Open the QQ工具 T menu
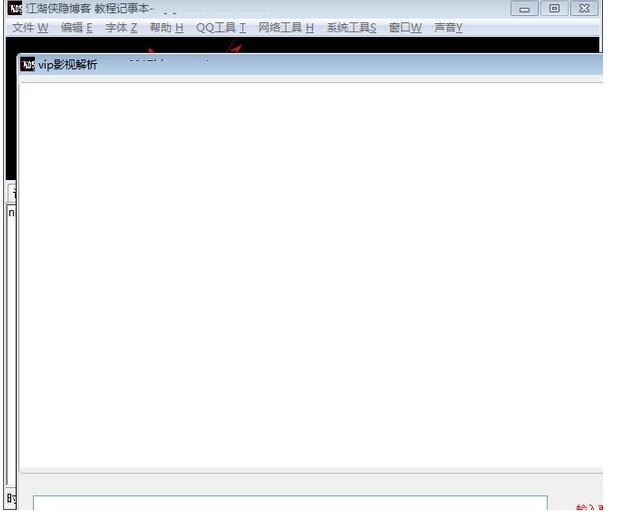Screen dimensions: 620x518 pos(220,27)
